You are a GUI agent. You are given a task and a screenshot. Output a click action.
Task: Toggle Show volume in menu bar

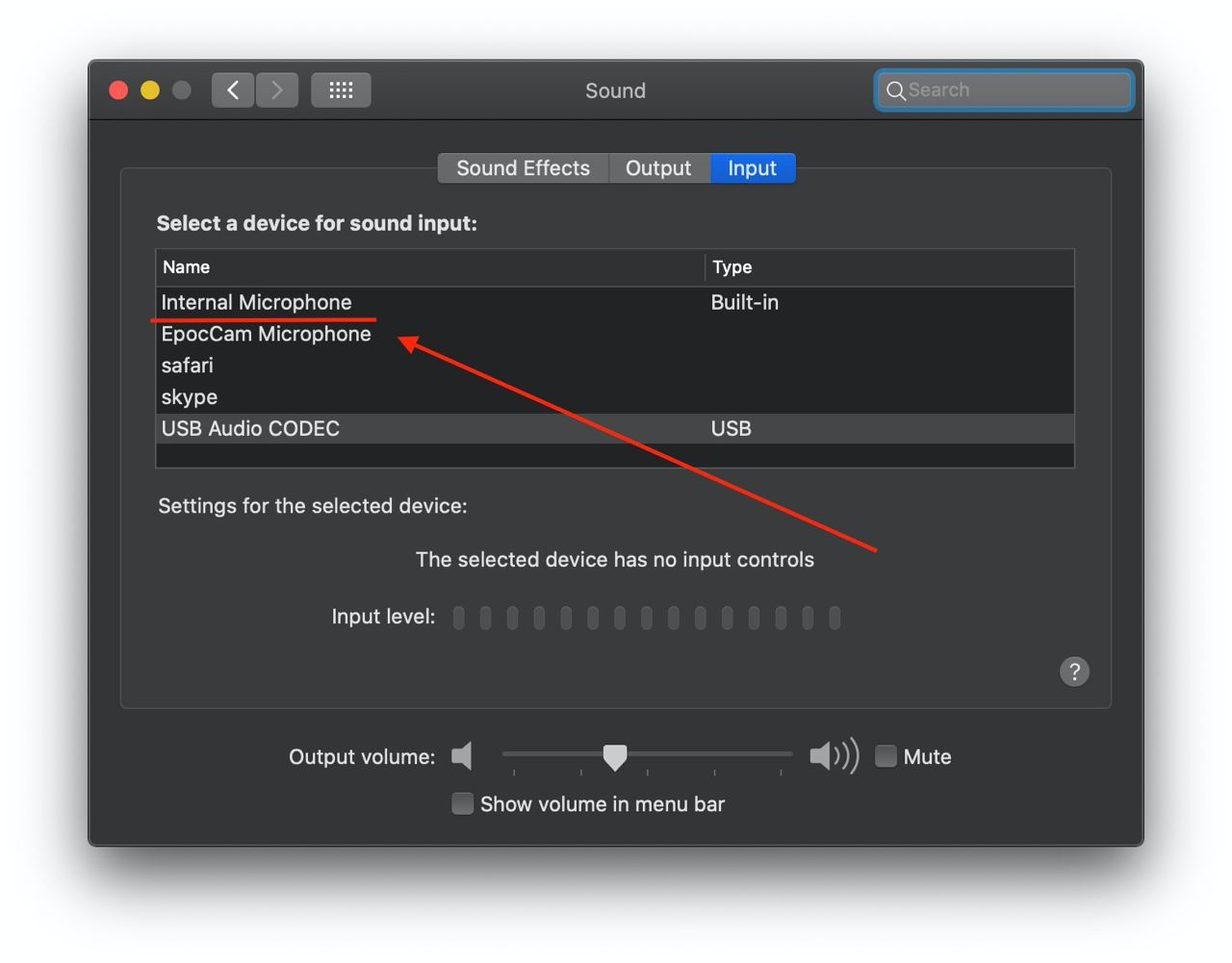coord(463,803)
